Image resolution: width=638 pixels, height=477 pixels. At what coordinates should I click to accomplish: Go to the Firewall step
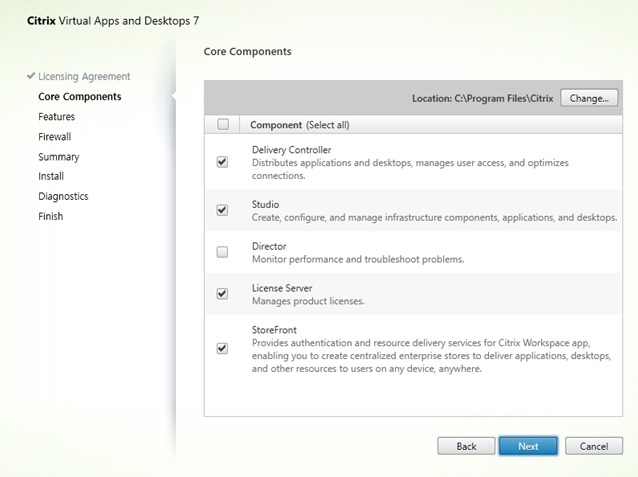tap(55, 136)
